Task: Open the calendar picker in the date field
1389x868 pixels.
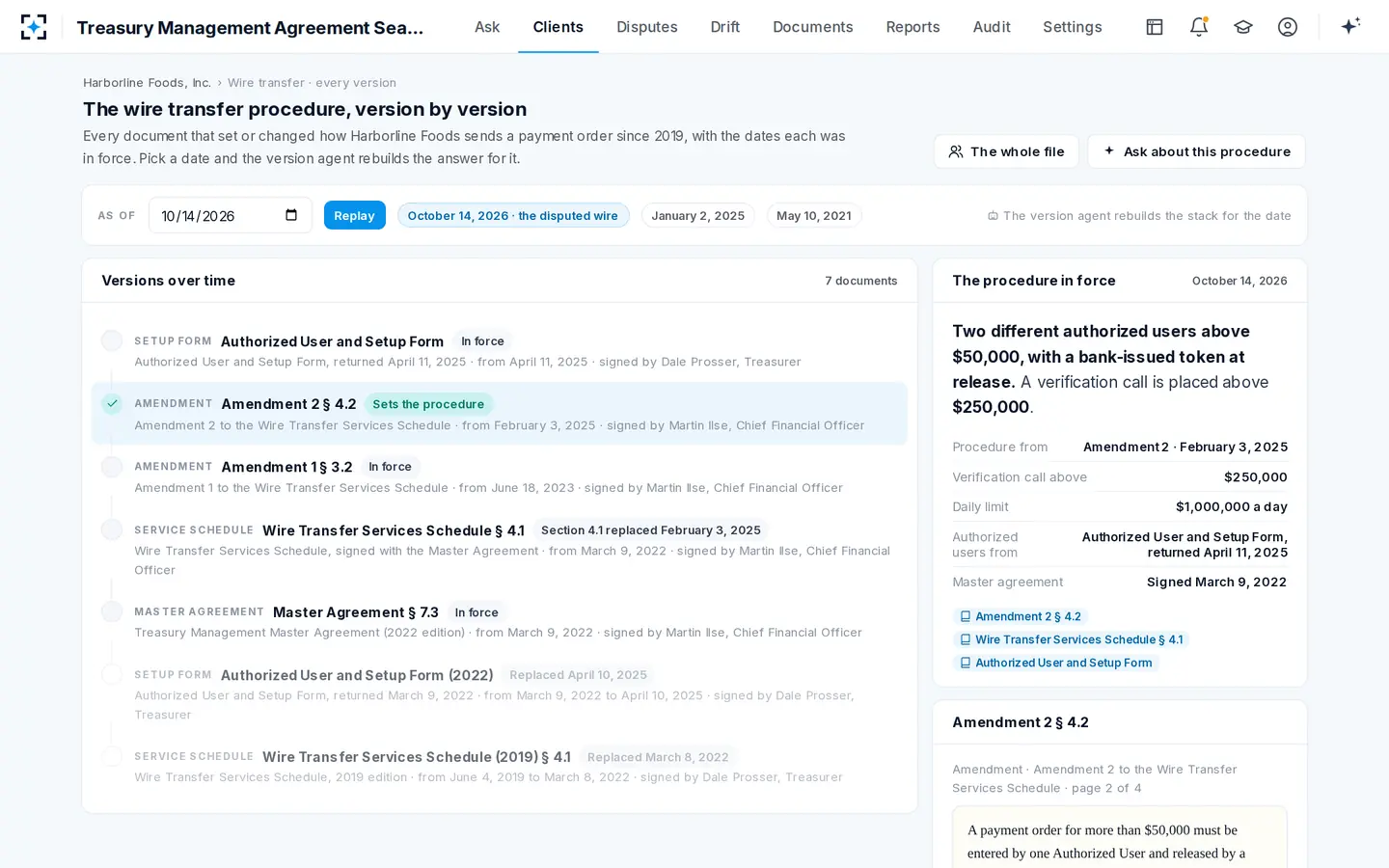Action: click(x=291, y=215)
